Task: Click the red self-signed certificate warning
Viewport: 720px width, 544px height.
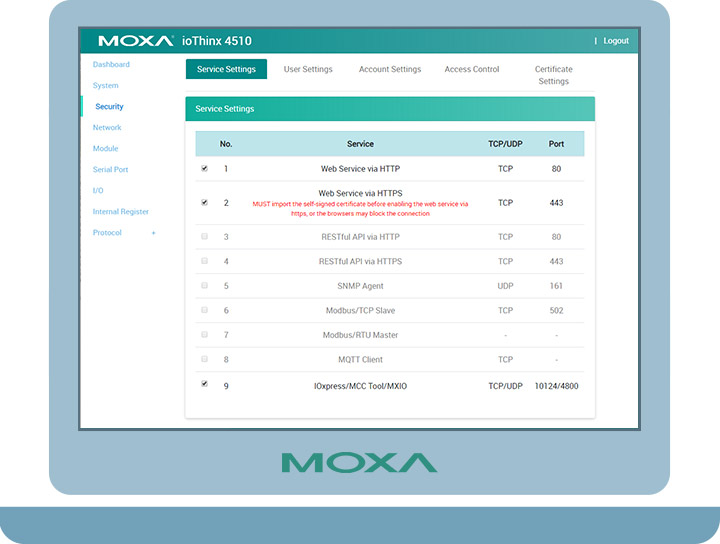Action: (360, 209)
